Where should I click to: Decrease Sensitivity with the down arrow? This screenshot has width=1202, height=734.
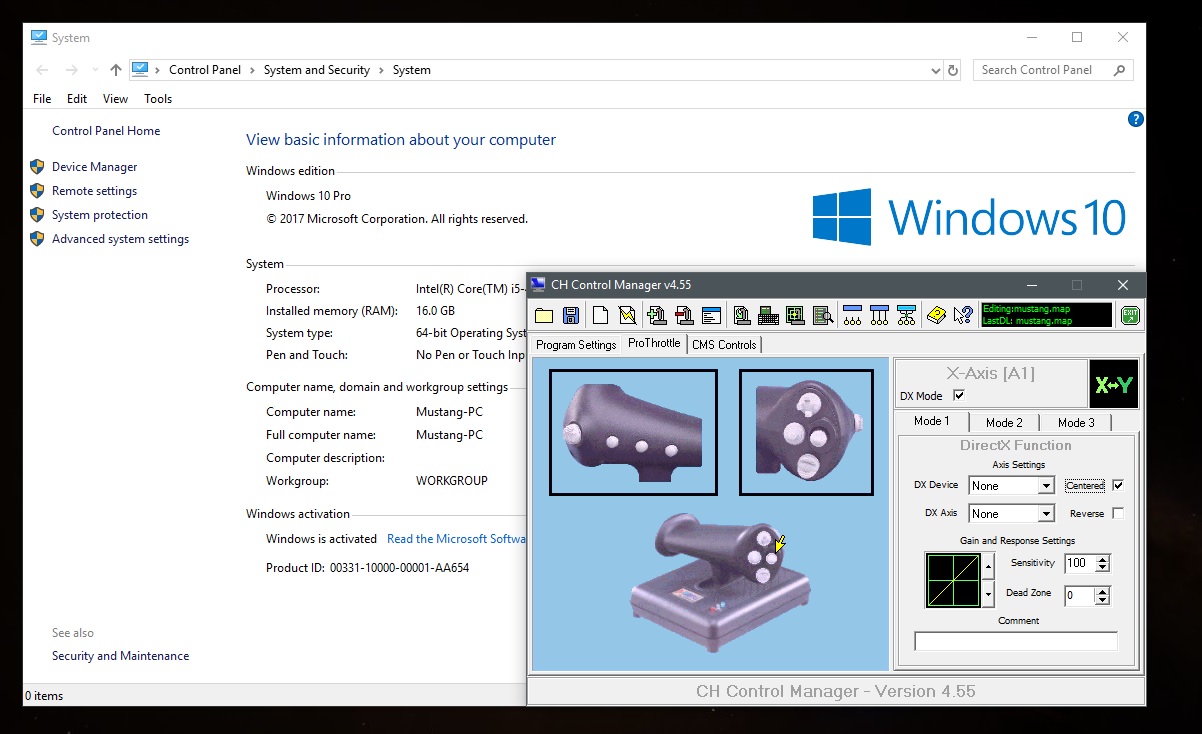tap(1102, 568)
